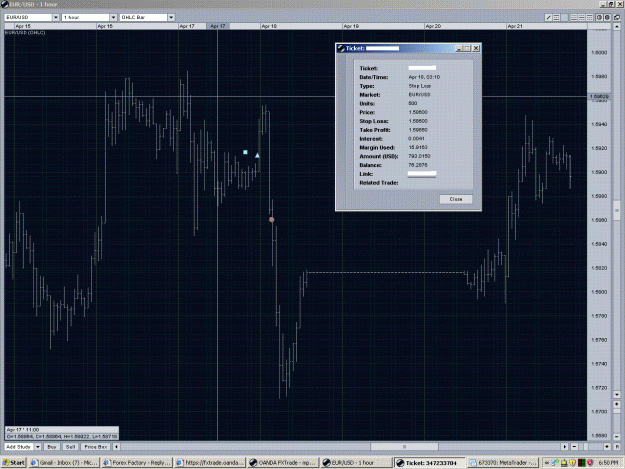Select the highlighted Apr 17 date marker
Viewport: 625px width, 469px height.
(x=218, y=26)
